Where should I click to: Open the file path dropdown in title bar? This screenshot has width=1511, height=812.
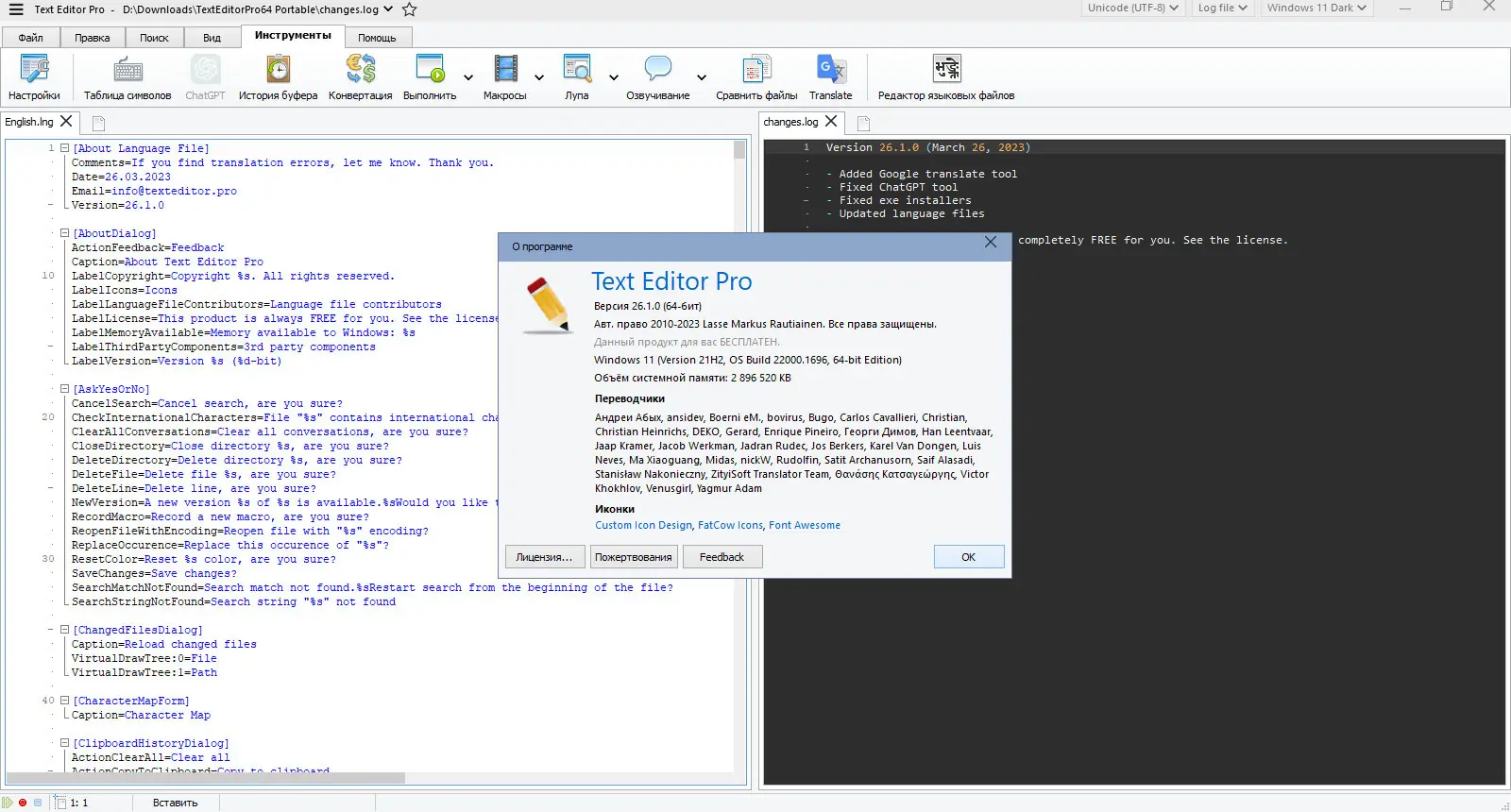pyautogui.click(x=388, y=9)
